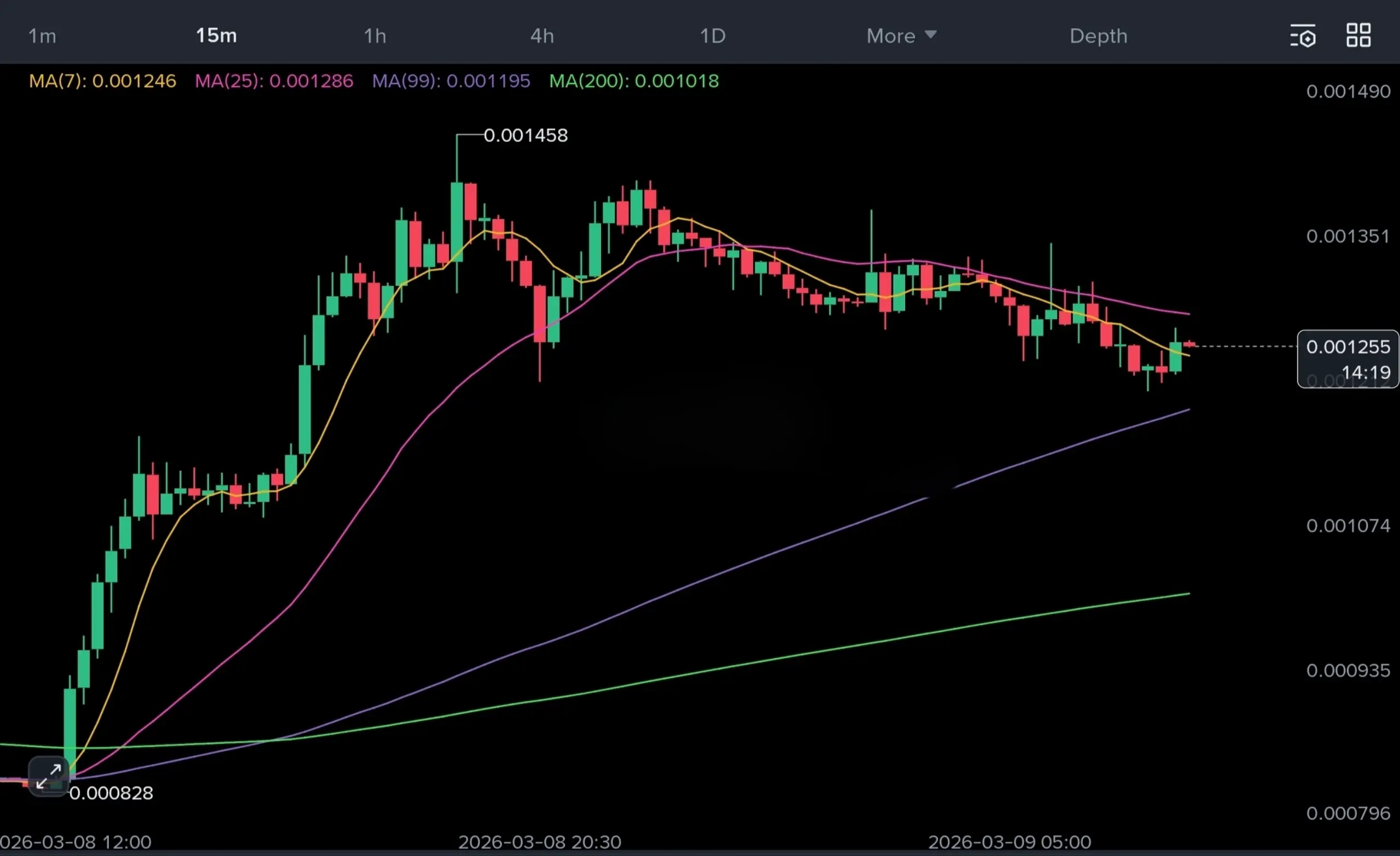1400x856 pixels.
Task: Select the MA(99) indicator legend
Action: [x=451, y=81]
